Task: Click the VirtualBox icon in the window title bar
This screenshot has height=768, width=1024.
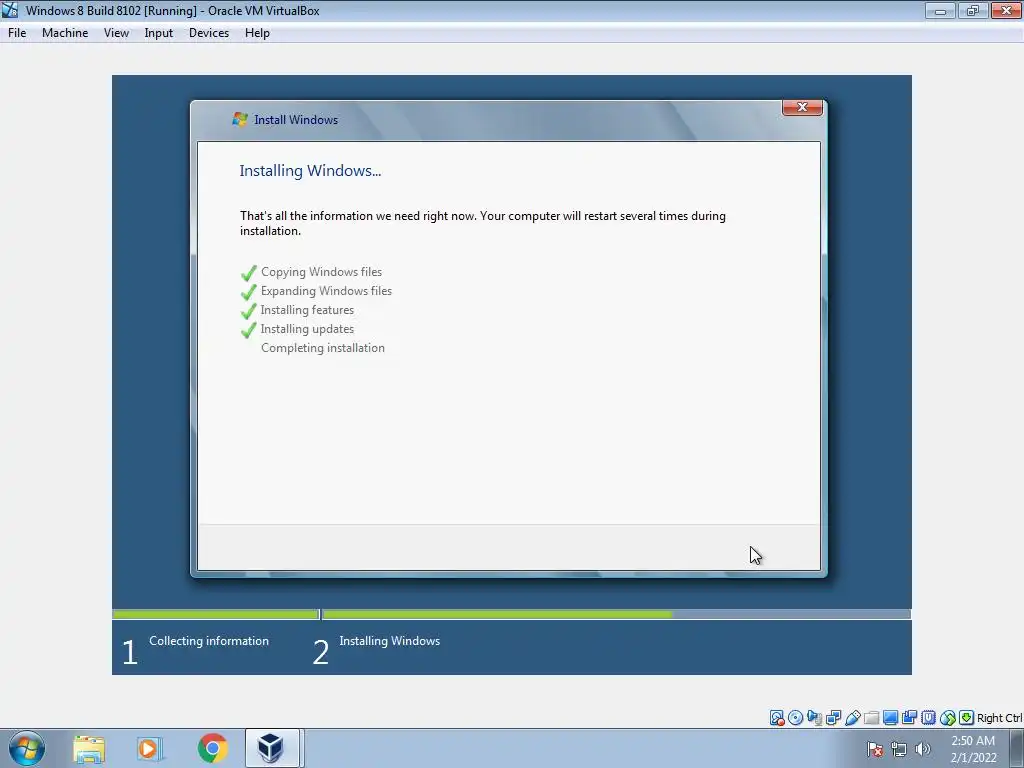Action: (10, 10)
